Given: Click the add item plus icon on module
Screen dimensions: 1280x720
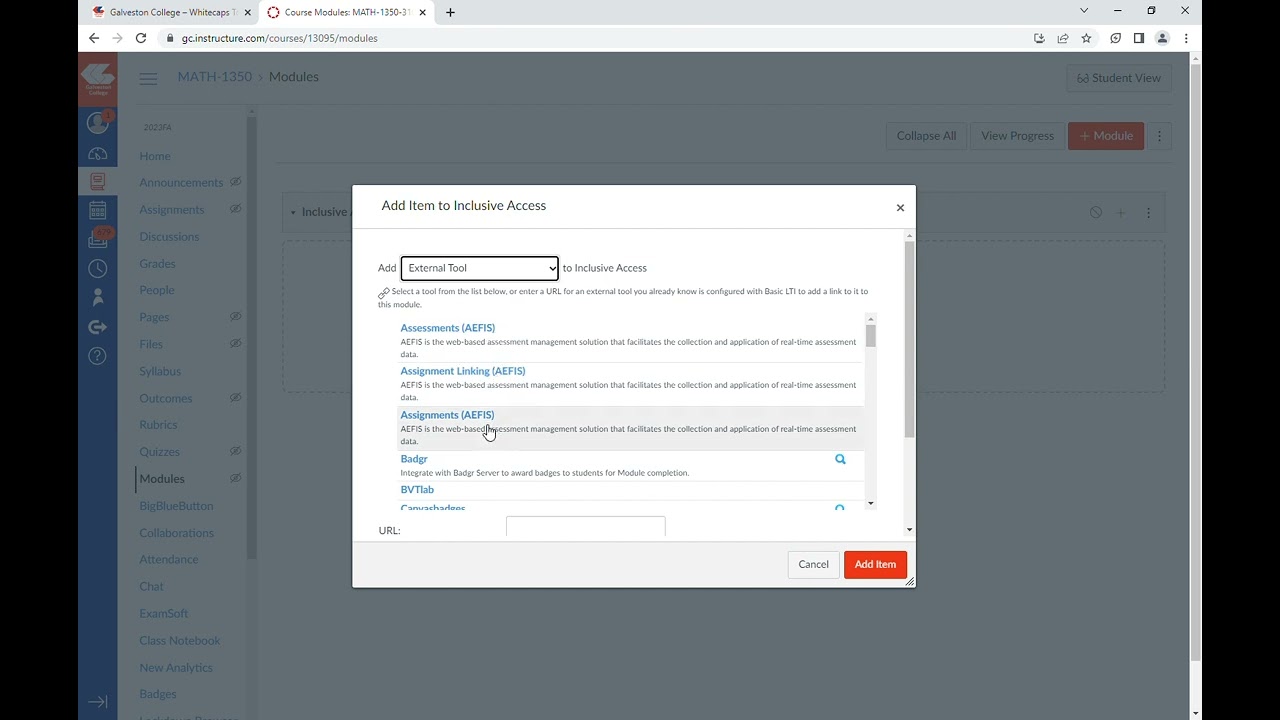Looking at the screenshot, I should [x=1121, y=213].
